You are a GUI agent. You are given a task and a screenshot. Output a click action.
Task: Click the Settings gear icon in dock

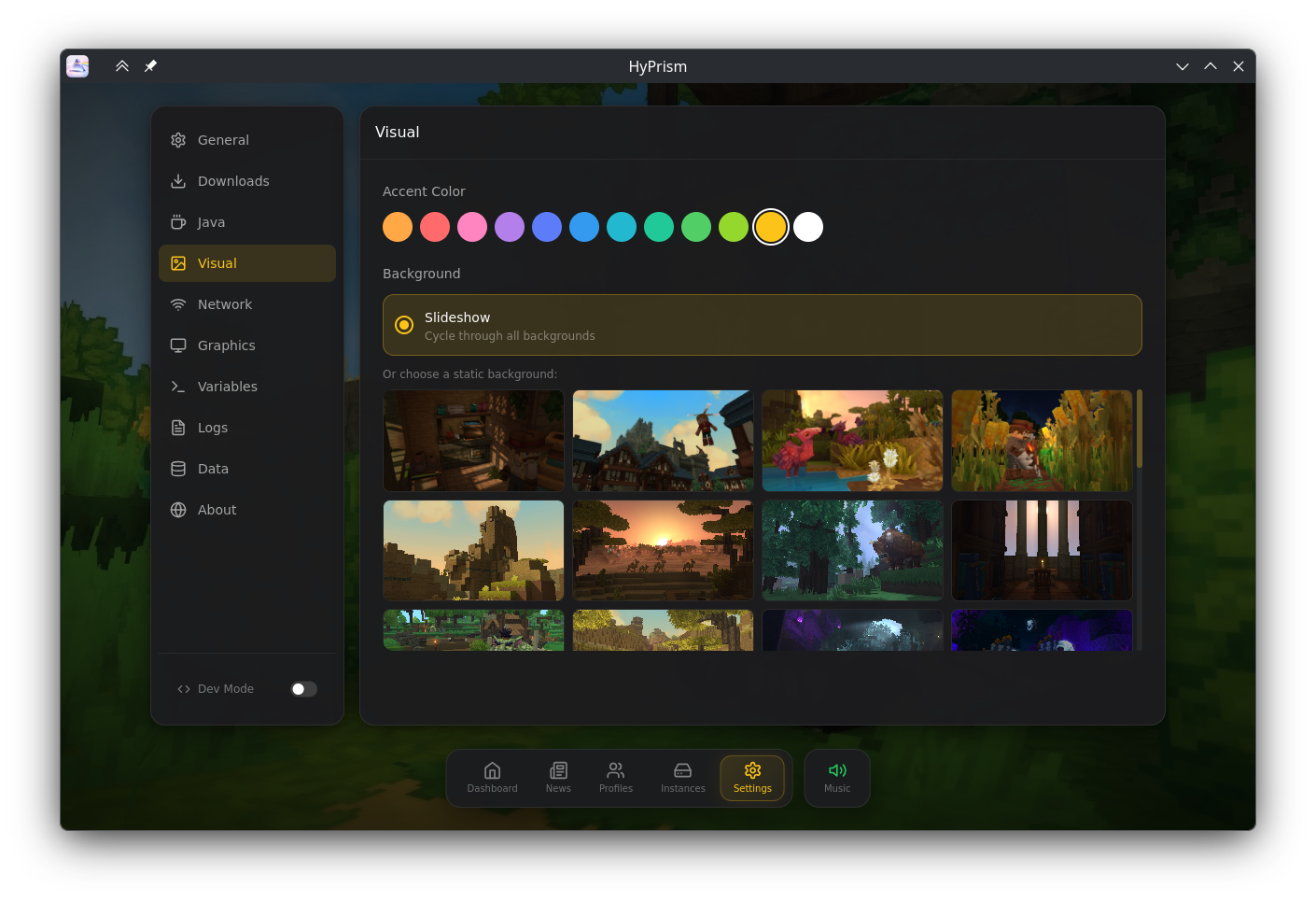[x=752, y=770]
